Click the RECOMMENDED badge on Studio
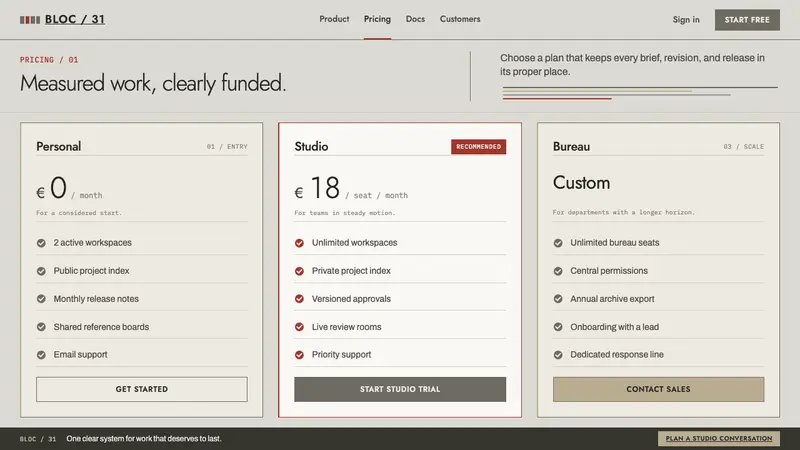The height and width of the screenshot is (450, 800). pos(479,146)
